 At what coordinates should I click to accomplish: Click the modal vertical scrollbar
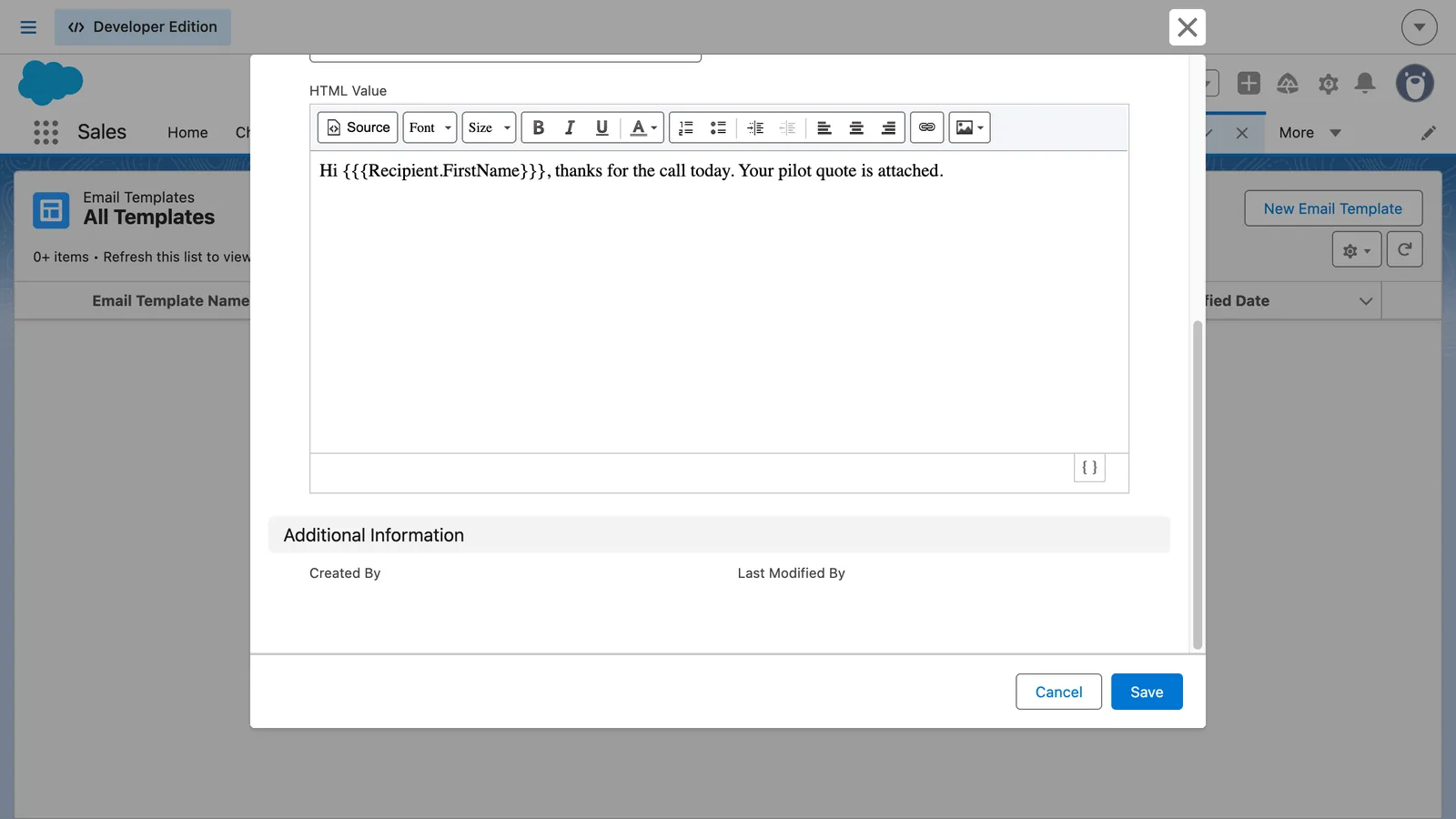pyautogui.click(x=1198, y=485)
